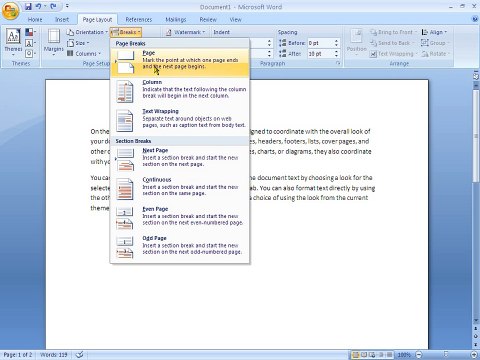This screenshot has height=360, width=480.
Task: Click the Zoom In plus button
Action: click(475, 355)
